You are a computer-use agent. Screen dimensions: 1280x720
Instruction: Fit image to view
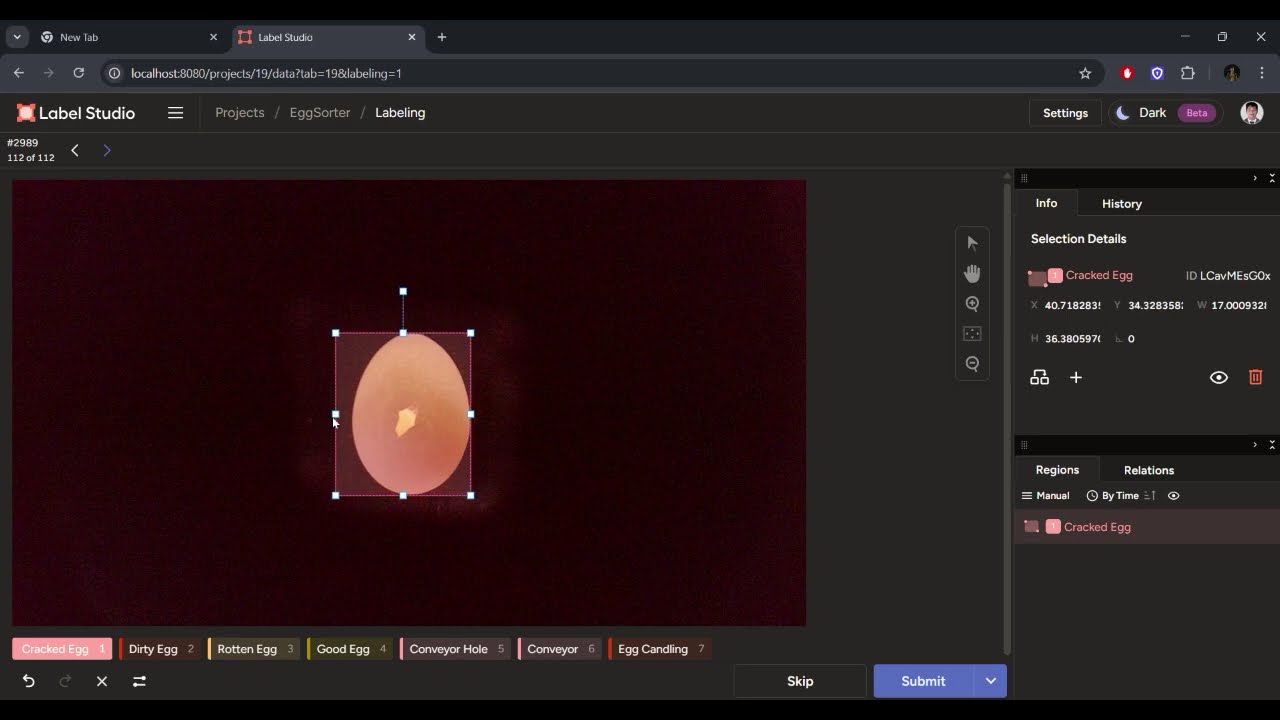coord(972,333)
